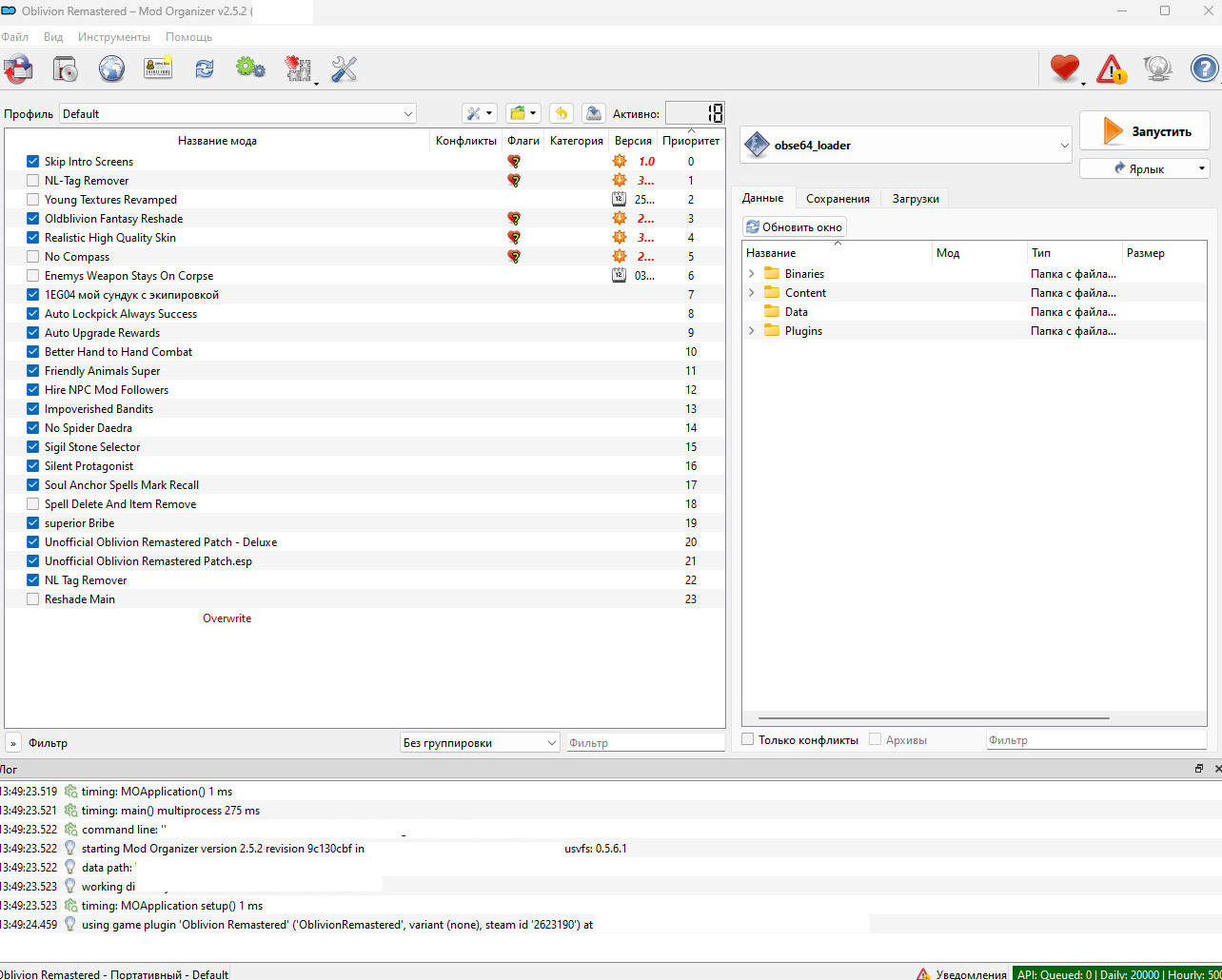Image resolution: width=1222 pixels, height=980 pixels.
Task: Enable the Reshade Main mod checkbox
Action: (x=33, y=599)
